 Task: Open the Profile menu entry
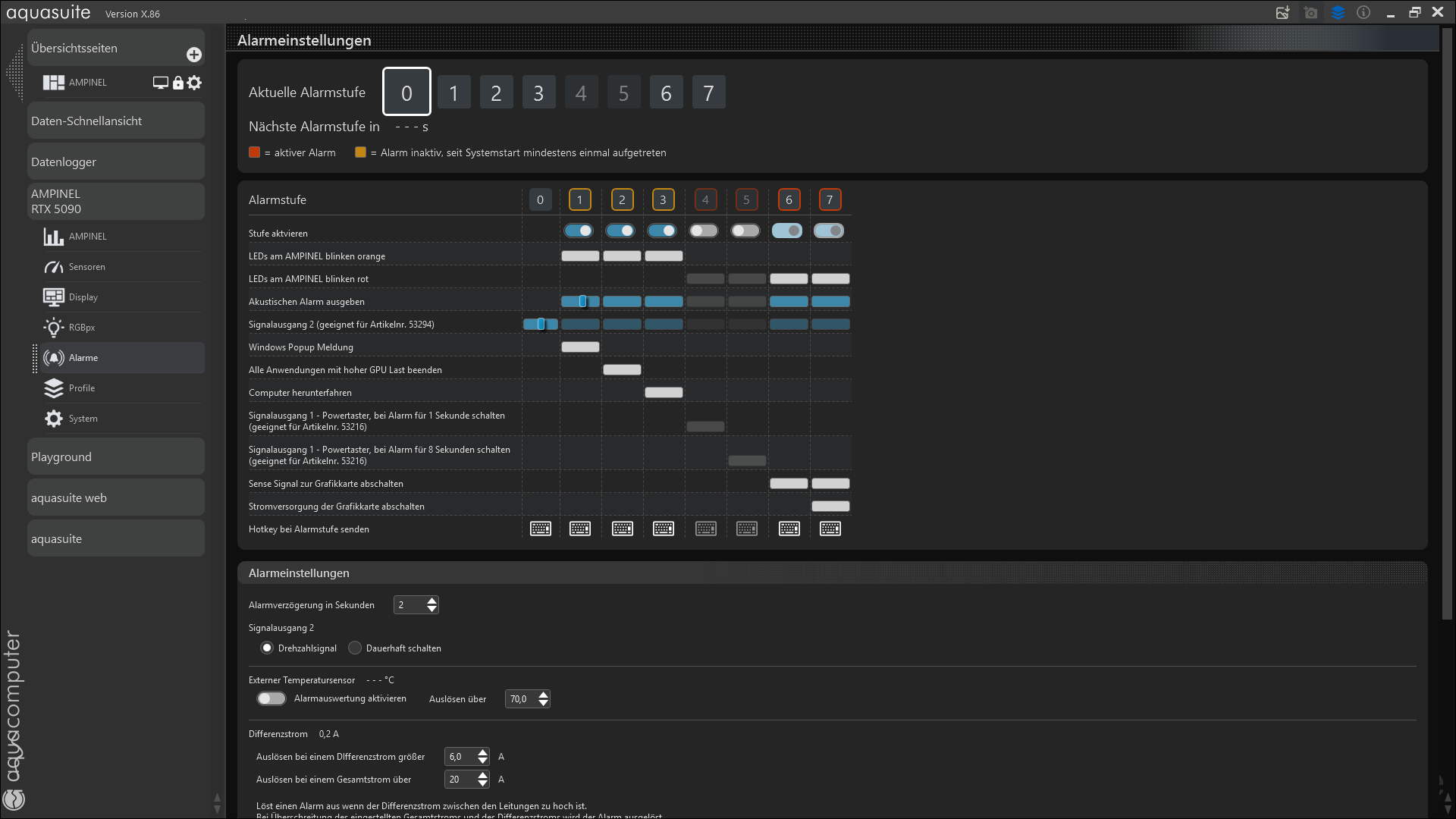(82, 388)
